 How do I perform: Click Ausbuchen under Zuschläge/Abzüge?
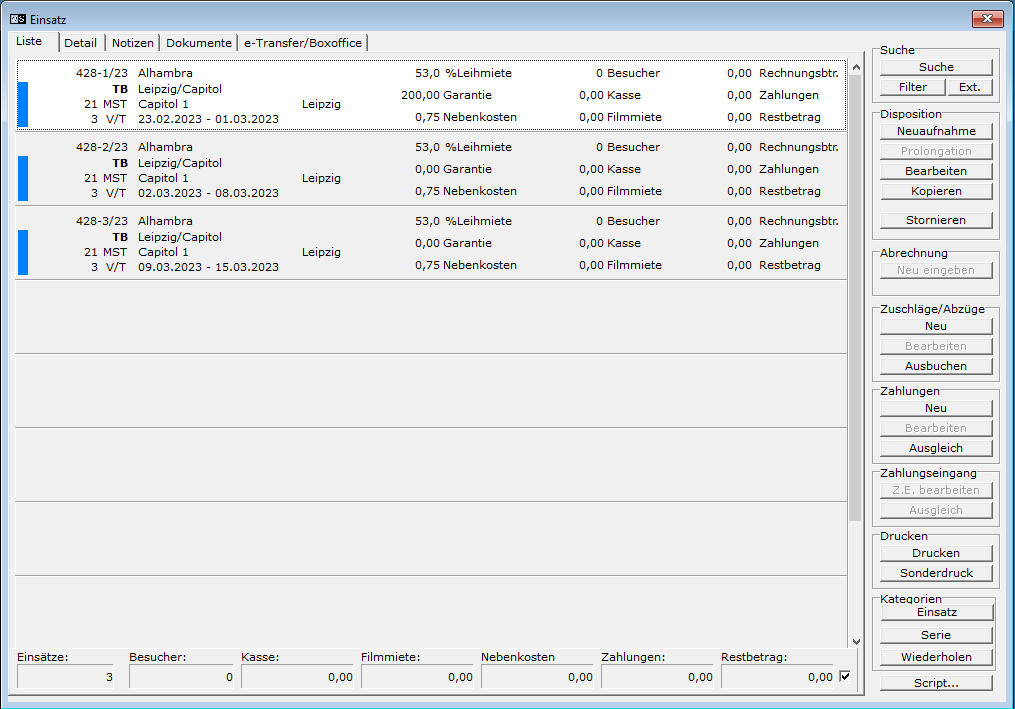(936, 366)
